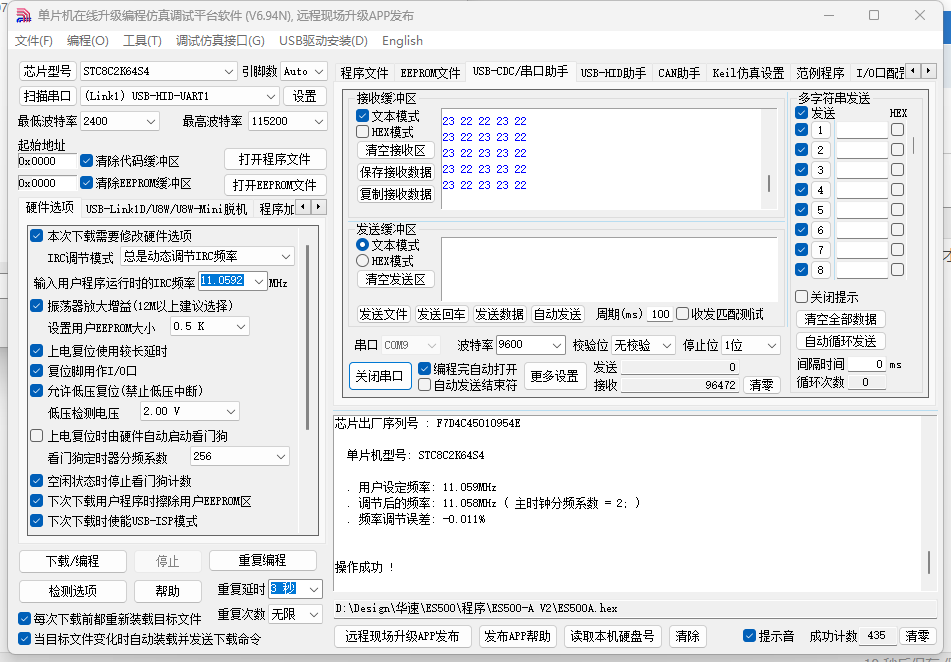Click the first 起始地址 0x0000 field
The width and height of the screenshot is (951, 662).
point(47,161)
